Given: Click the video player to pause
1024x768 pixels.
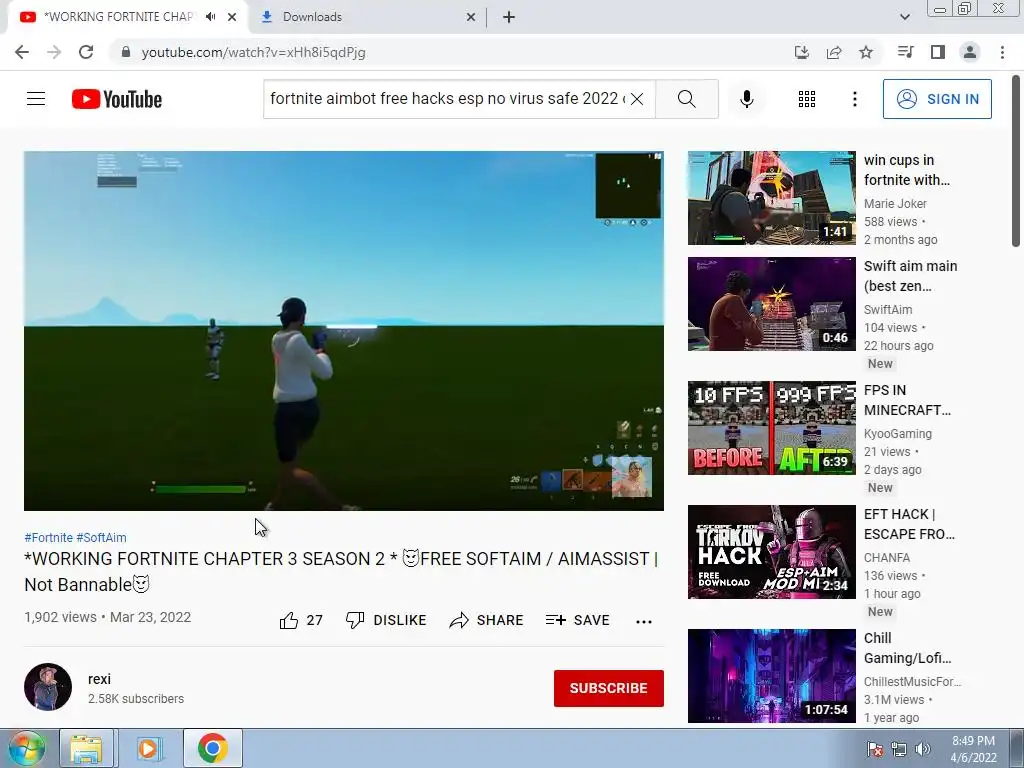Looking at the screenshot, I should (344, 330).
